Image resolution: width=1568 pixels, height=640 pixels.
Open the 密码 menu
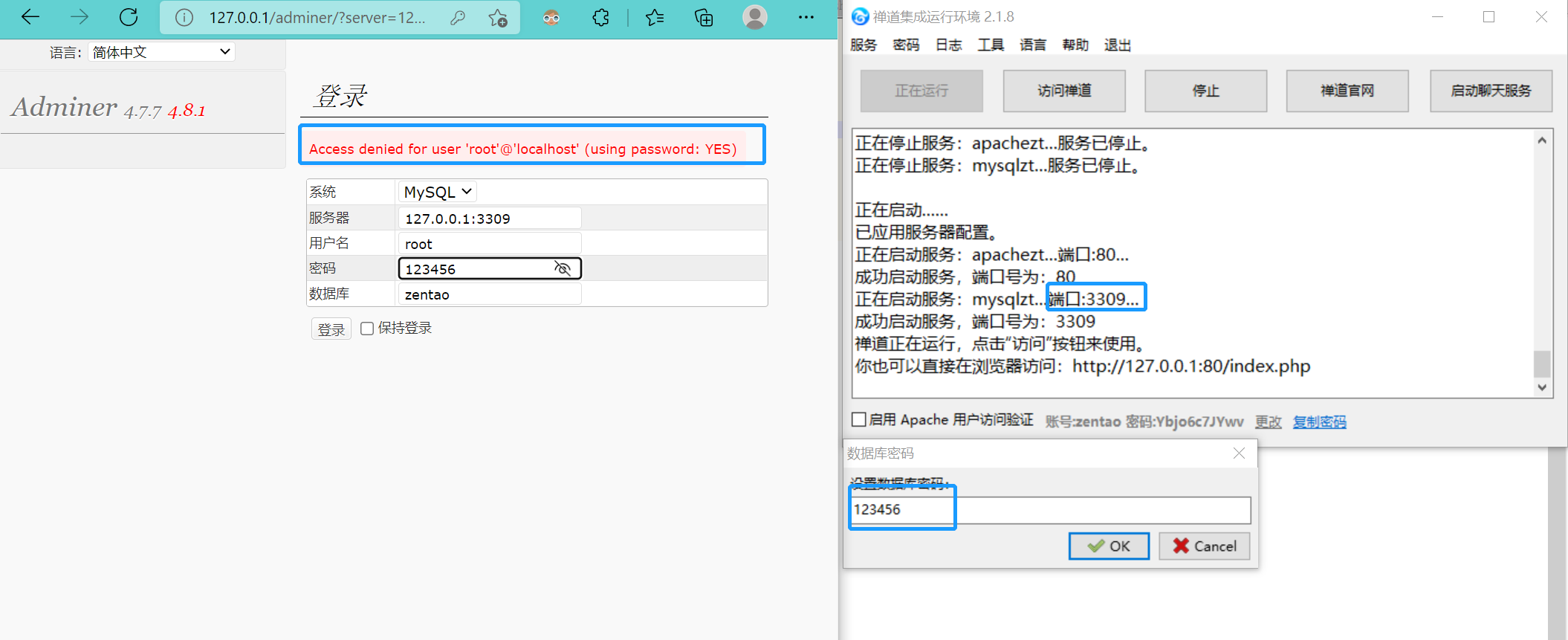[906, 45]
